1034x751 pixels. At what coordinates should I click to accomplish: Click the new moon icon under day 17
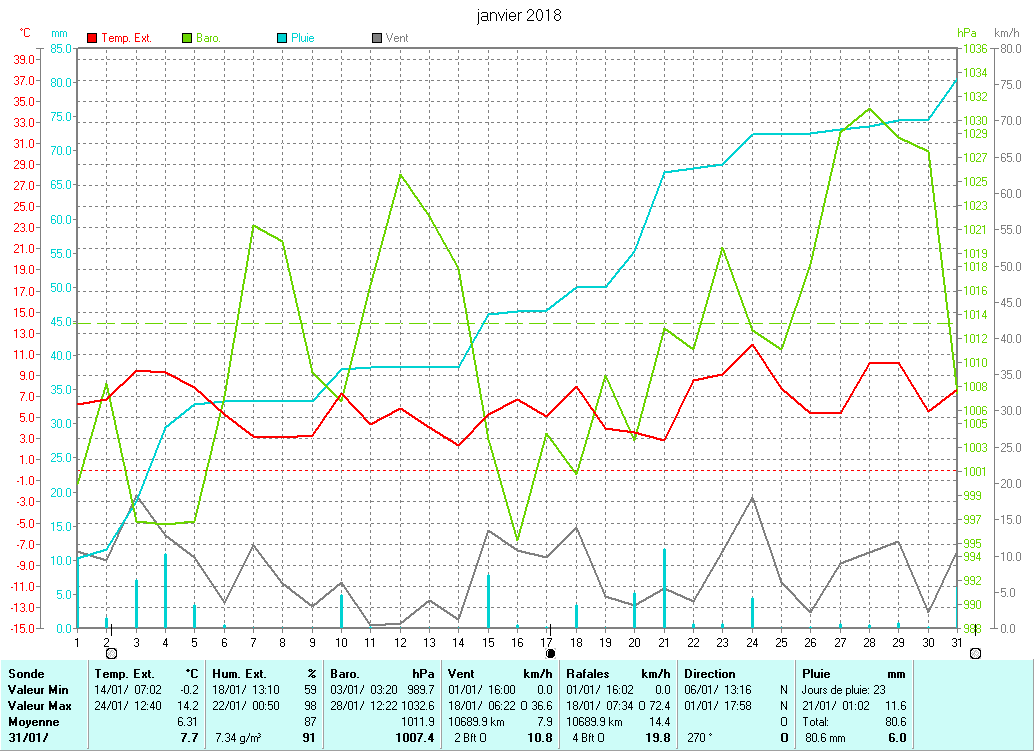tap(549, 652)
